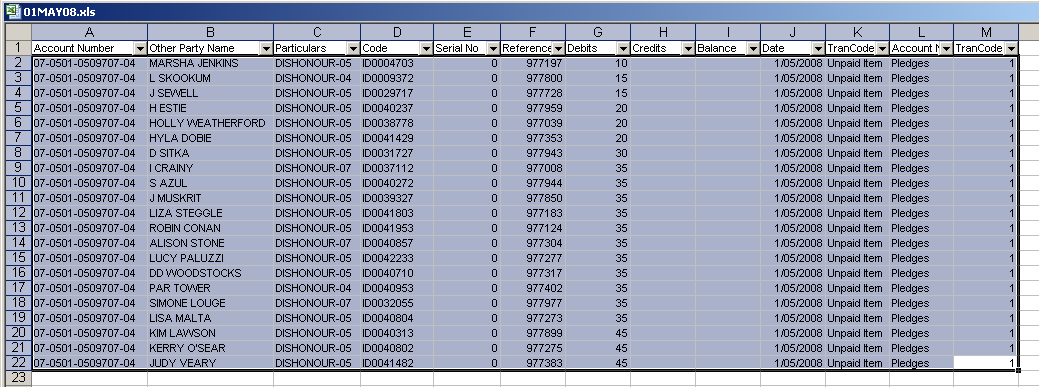Viewport: 1039px width, 387px height.
Task: Click the L SKOOKUM cell
Action: click(211, 78)
